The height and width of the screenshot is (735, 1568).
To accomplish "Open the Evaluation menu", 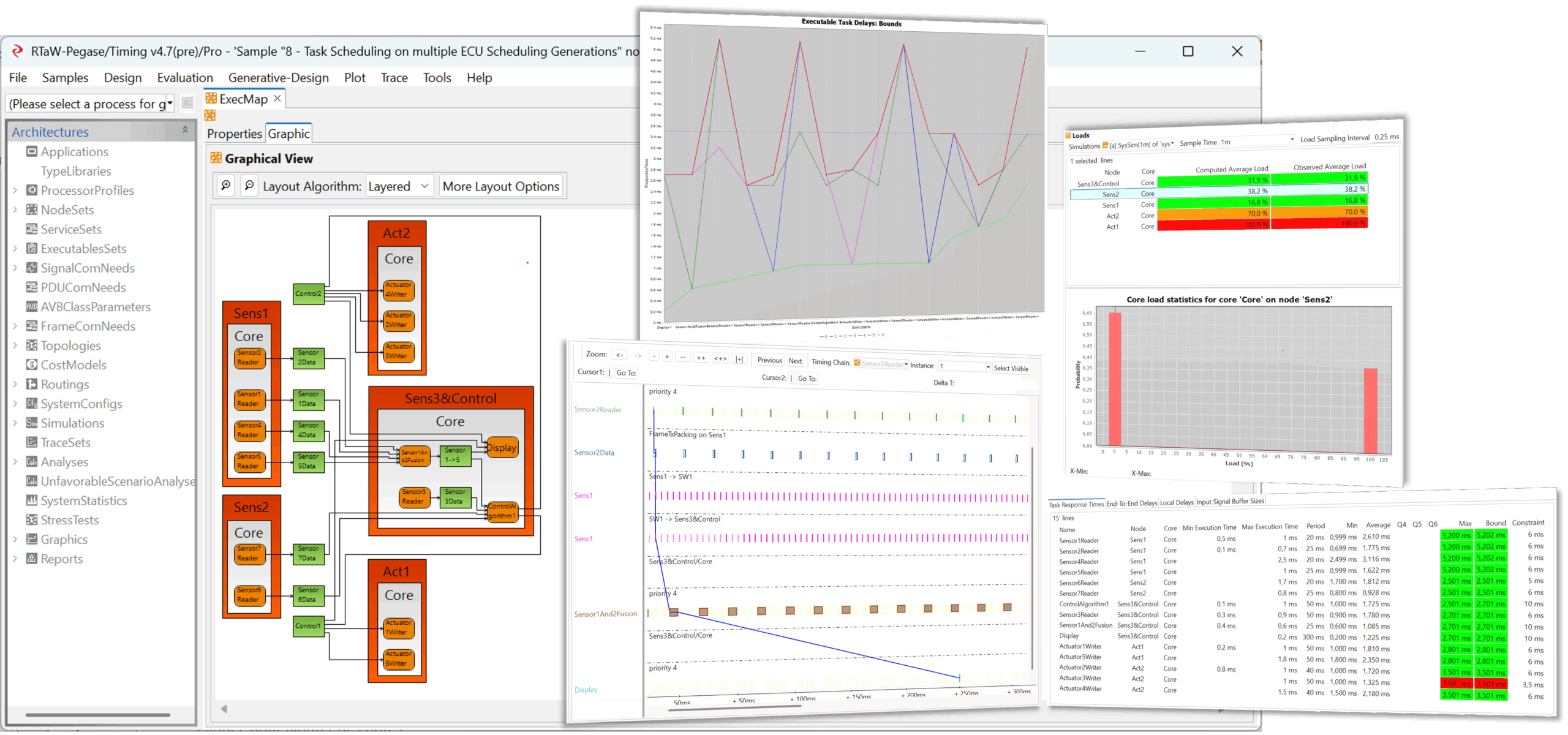I will click(185, 78).
